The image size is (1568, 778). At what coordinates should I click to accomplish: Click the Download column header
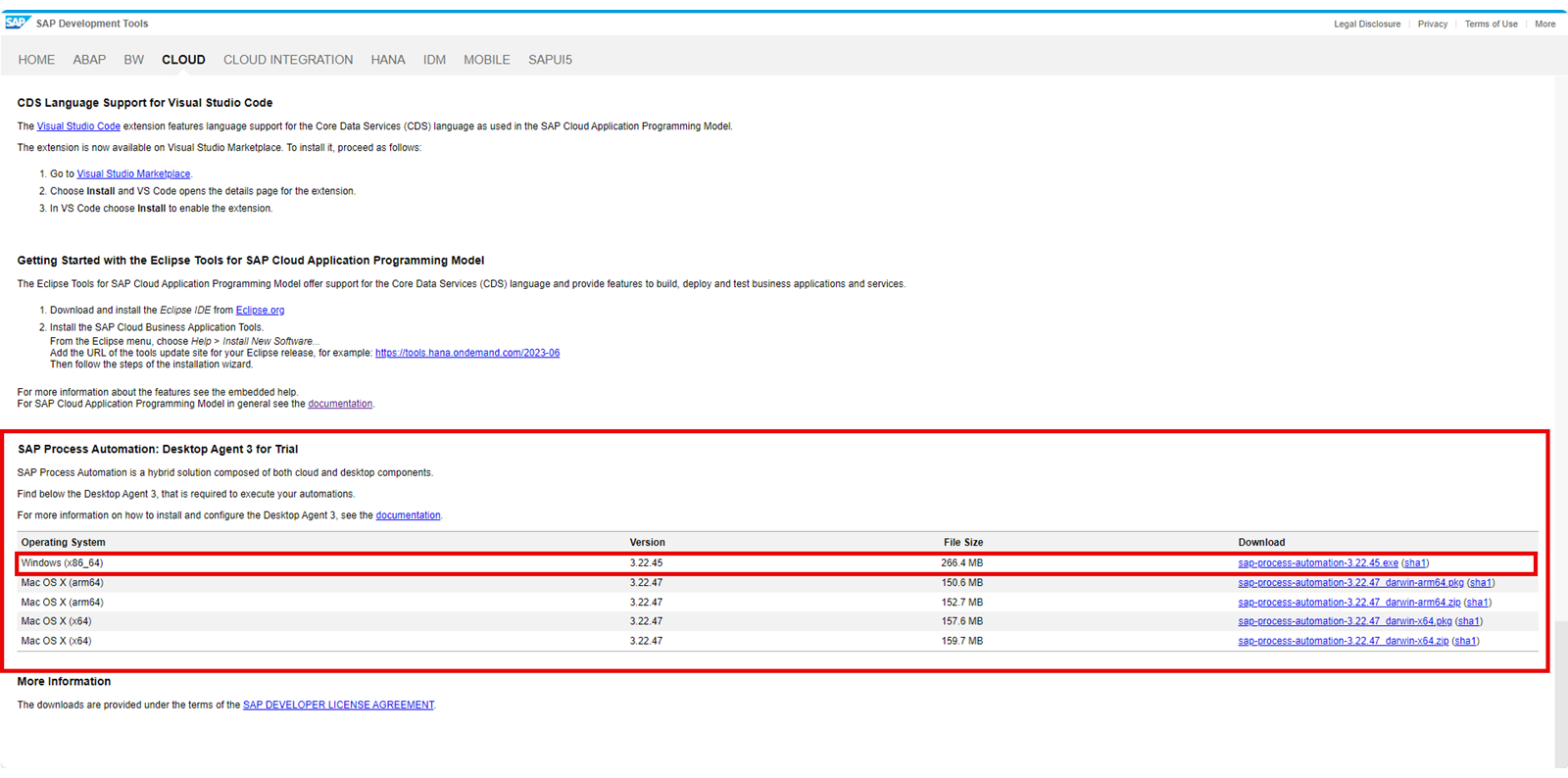point(1261,543)
